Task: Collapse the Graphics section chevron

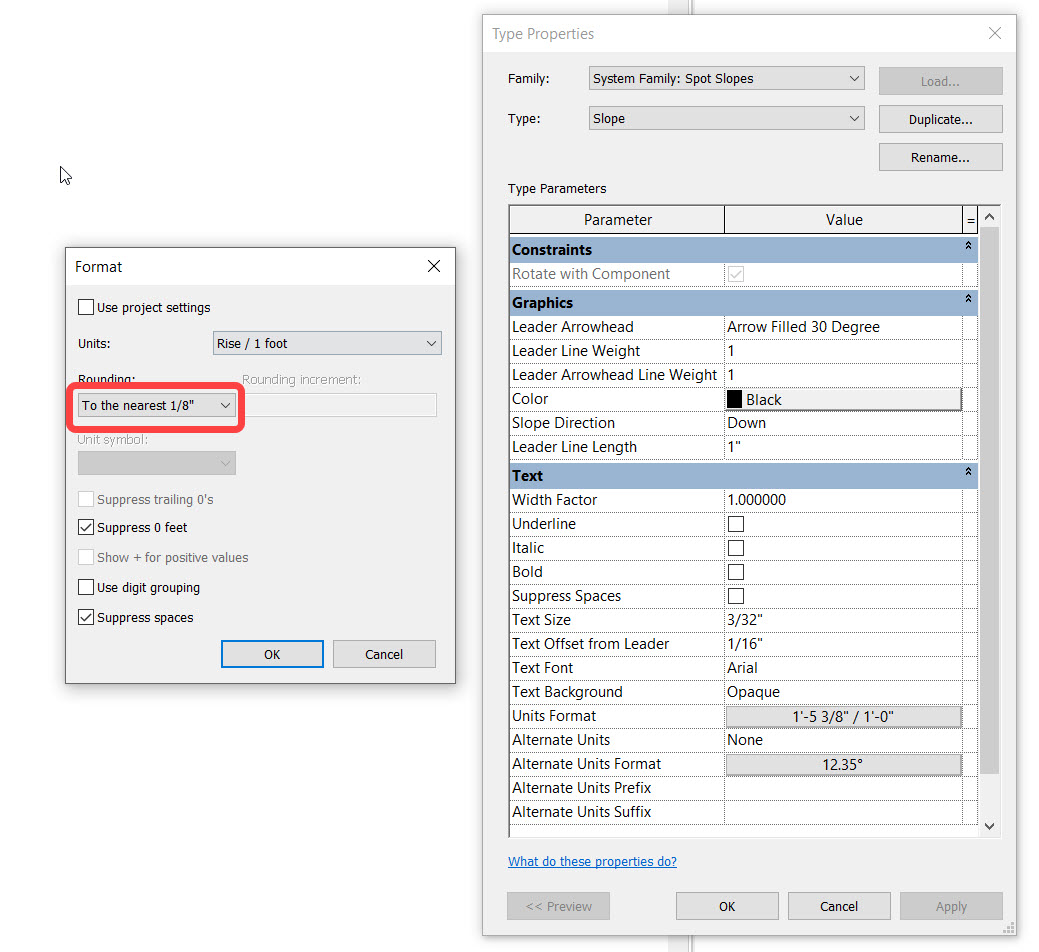Action: (966, 298)
